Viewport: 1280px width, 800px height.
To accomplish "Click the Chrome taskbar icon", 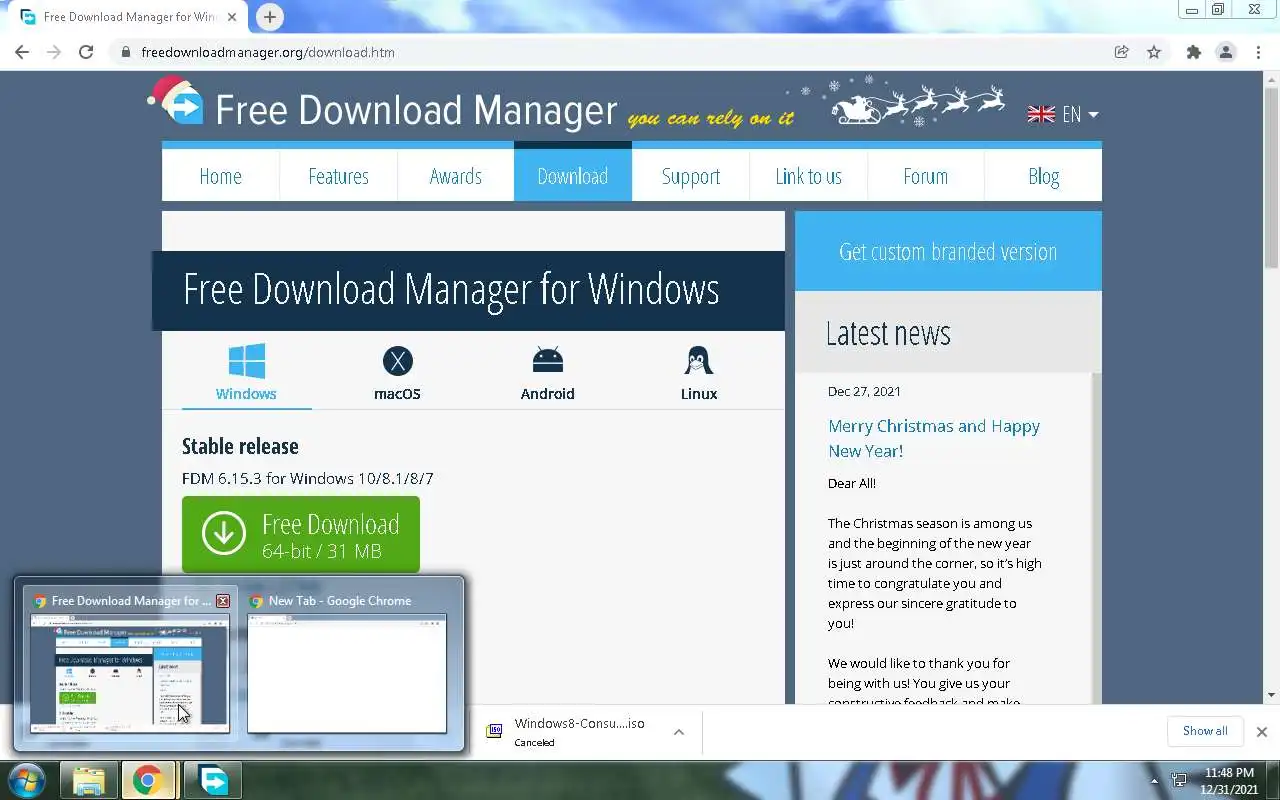I will coord(148,780).
